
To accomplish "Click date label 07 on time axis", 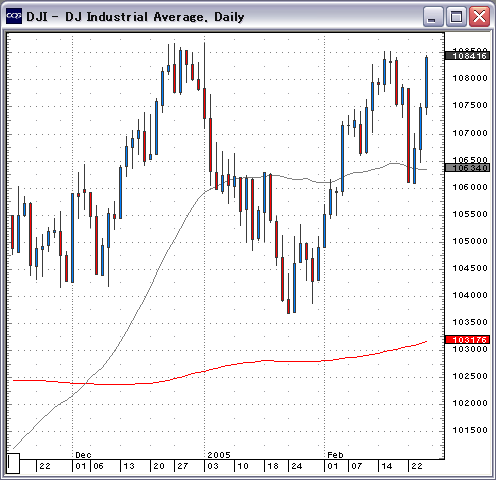I will coord(357,466).
